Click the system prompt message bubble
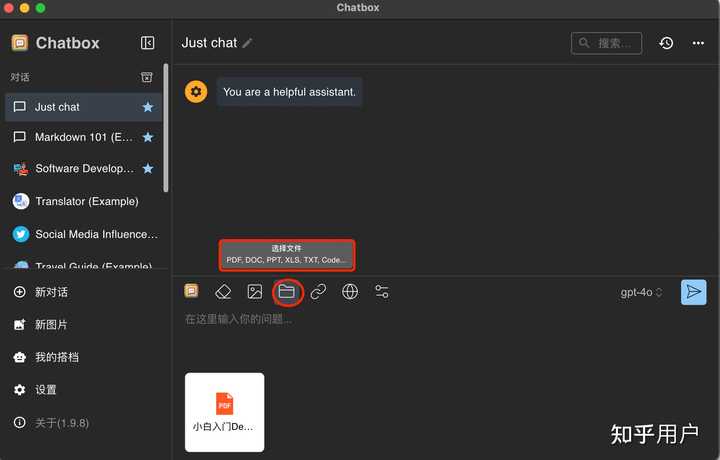The height and width of the screenshot is (460, 720). tap(289, 92)
